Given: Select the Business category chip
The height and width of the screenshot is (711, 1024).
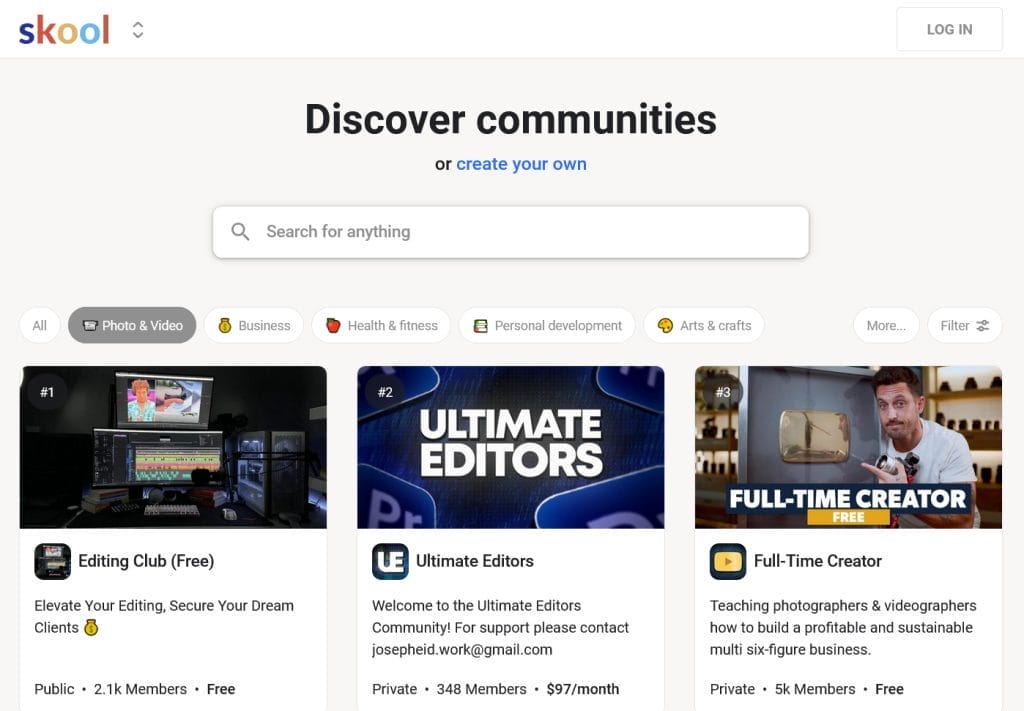Looking at the screenshot, I should (x=254, y=325).
